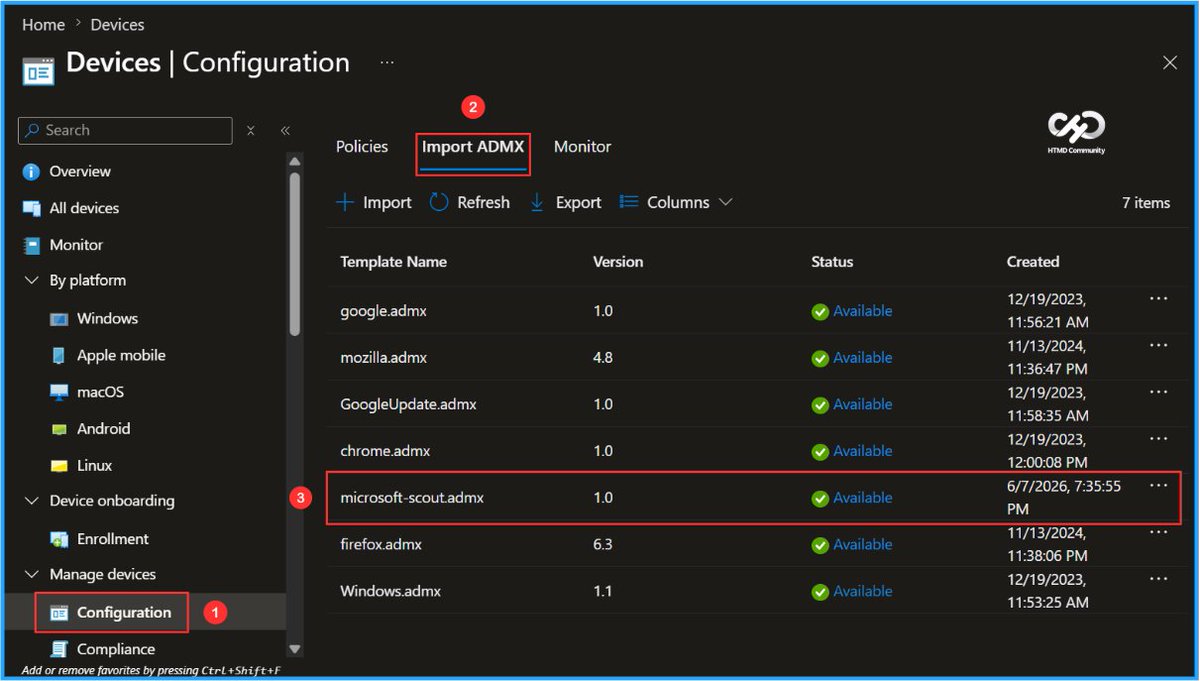Image resolution: width=1200 pixels, height=681 pixels.
Task: Sort by Status column header
Action: pos(832,262)
